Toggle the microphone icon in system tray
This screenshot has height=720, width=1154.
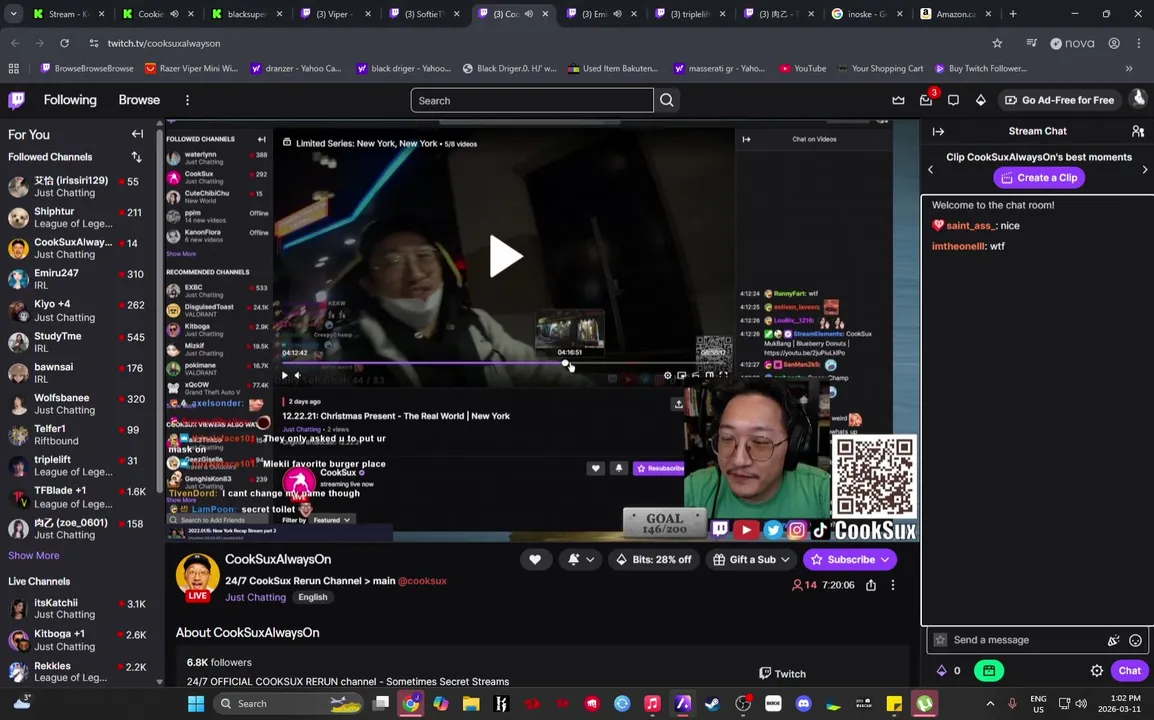click(1013, 704)
